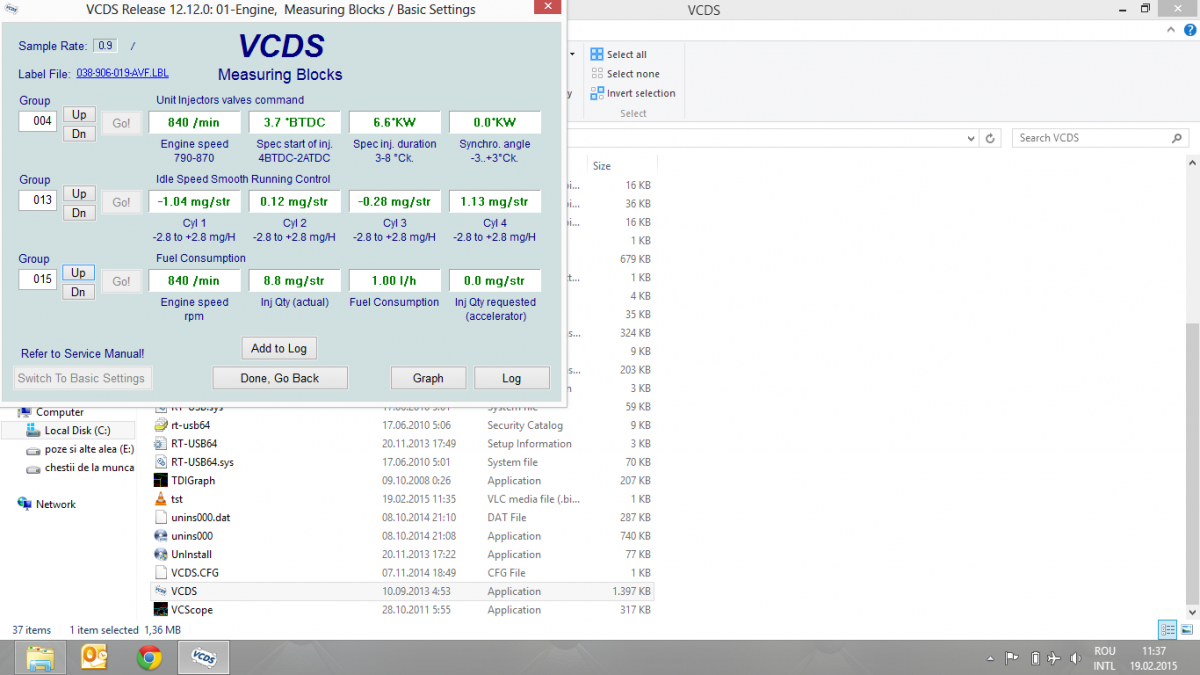
Task: Open label file 038-906-019-AVF.LBL link
Action: coord(123,74)
